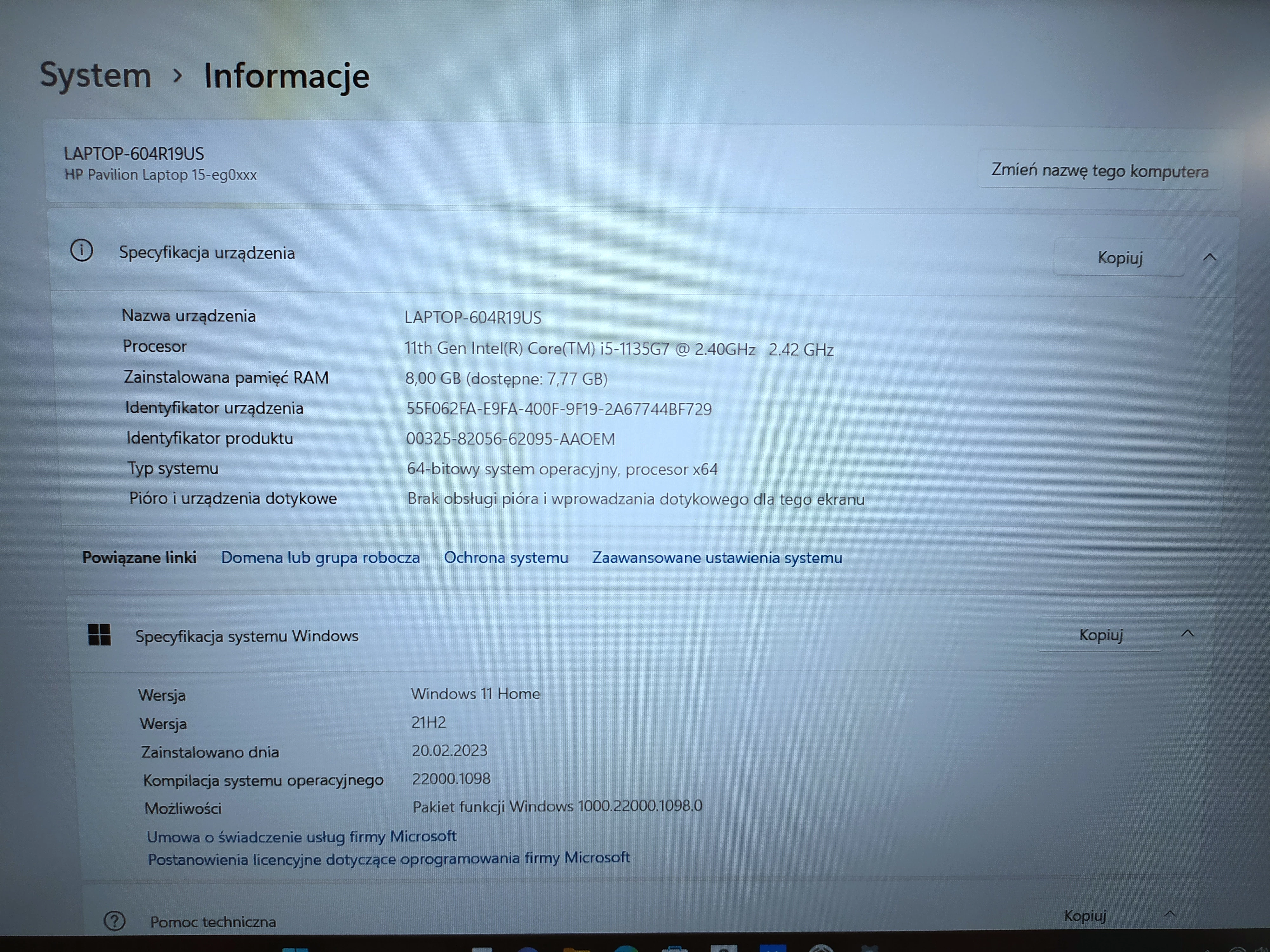Screen dimensions: 1270x952
Task: Click the Zainstalowano dnia label
Action: tap(210, 752)
